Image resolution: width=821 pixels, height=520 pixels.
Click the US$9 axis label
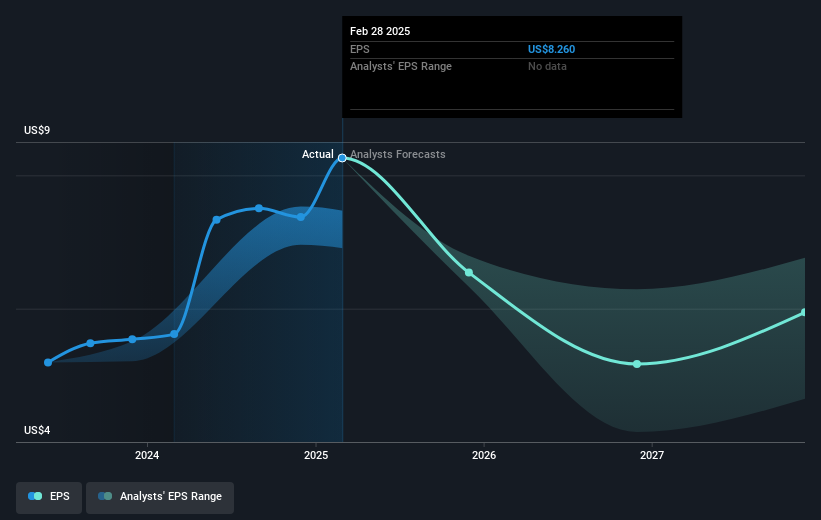pyautogui.click(x=37, y=130)
